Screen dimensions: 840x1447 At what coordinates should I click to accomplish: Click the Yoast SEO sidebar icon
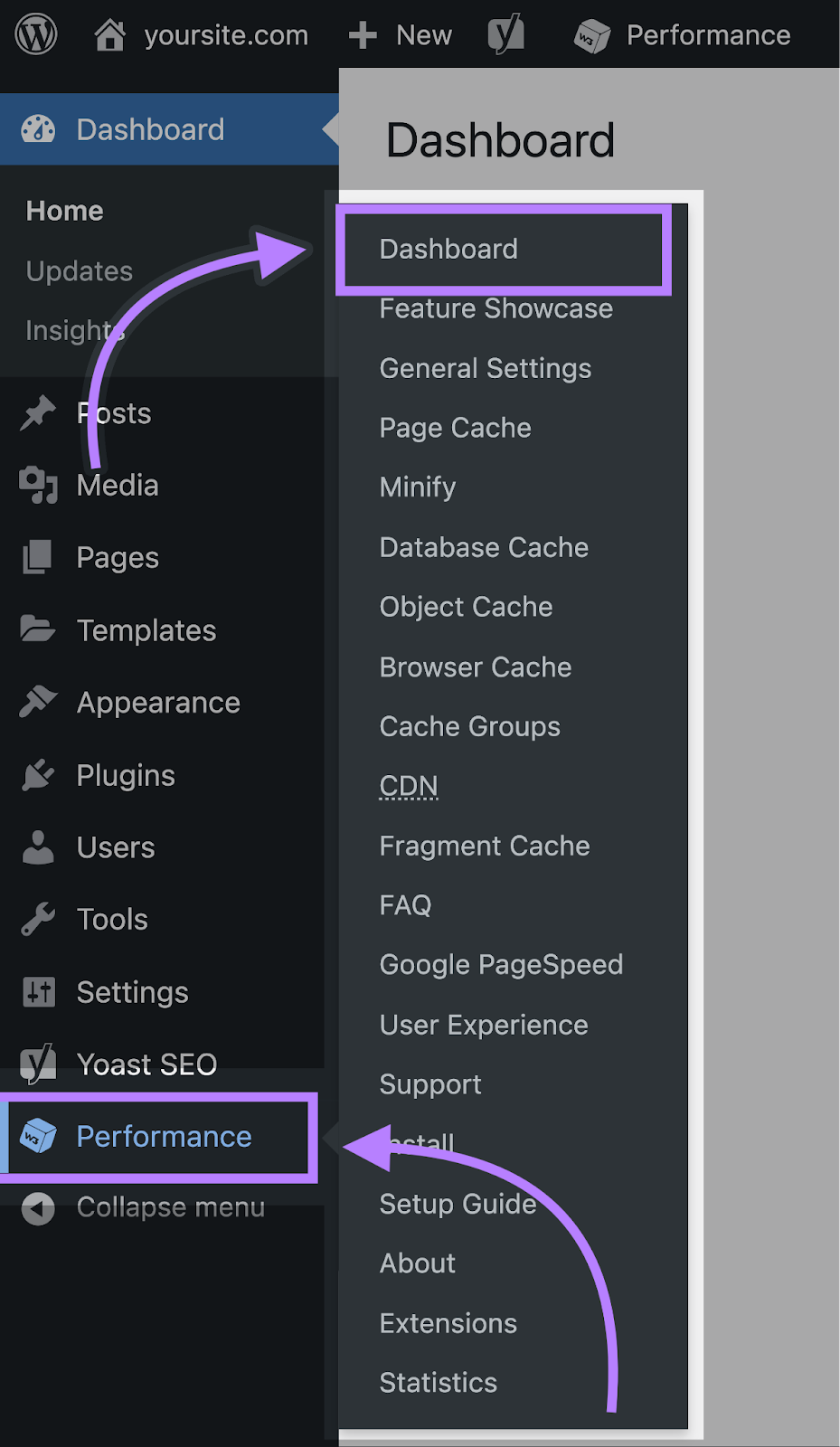pyautogui.click(x=37, y=1064)
